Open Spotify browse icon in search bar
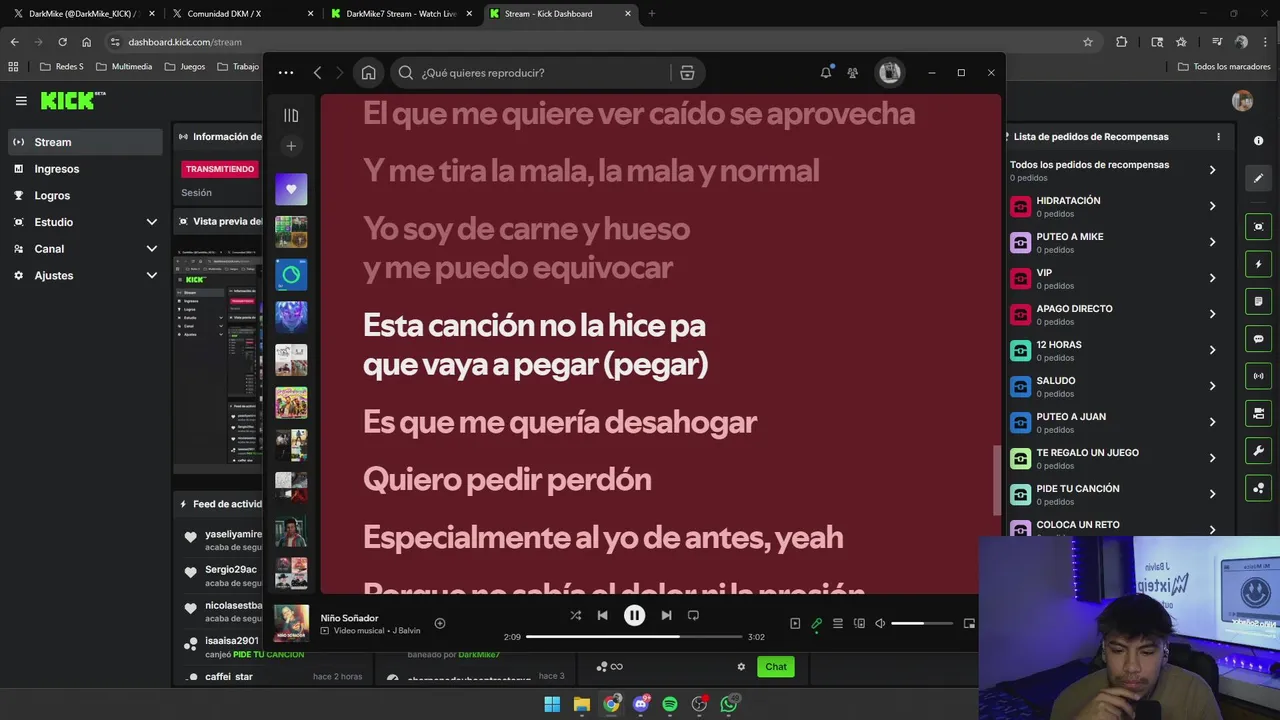Viewport: 1280px width, 720px height. 687,72
